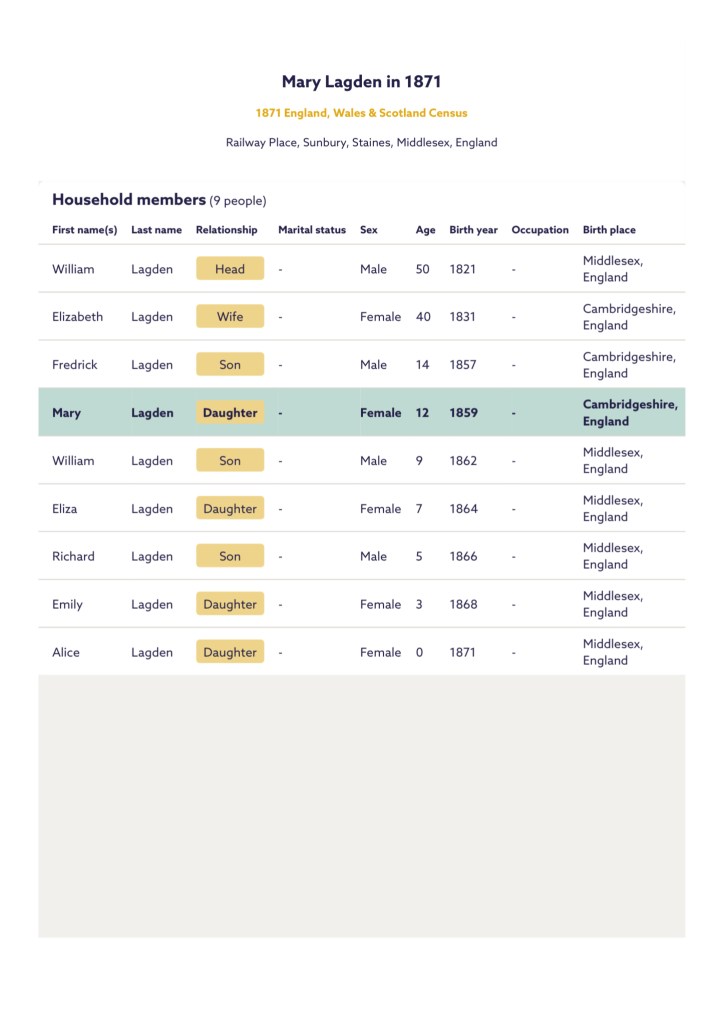
Task: Select the Daughter badge in Emily's row
Action: 230,605
